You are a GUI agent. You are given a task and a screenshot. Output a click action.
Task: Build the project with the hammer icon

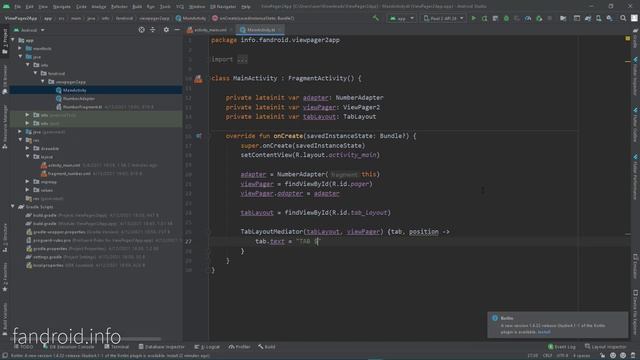click(376, 18)
